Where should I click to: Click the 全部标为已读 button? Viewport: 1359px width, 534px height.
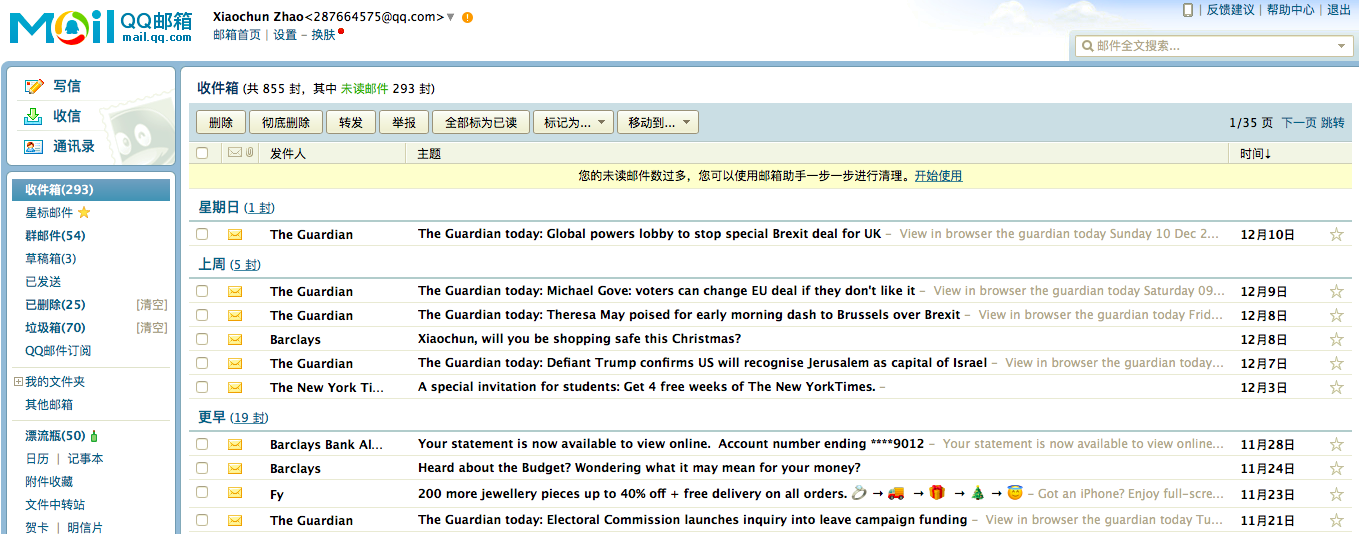481,122
